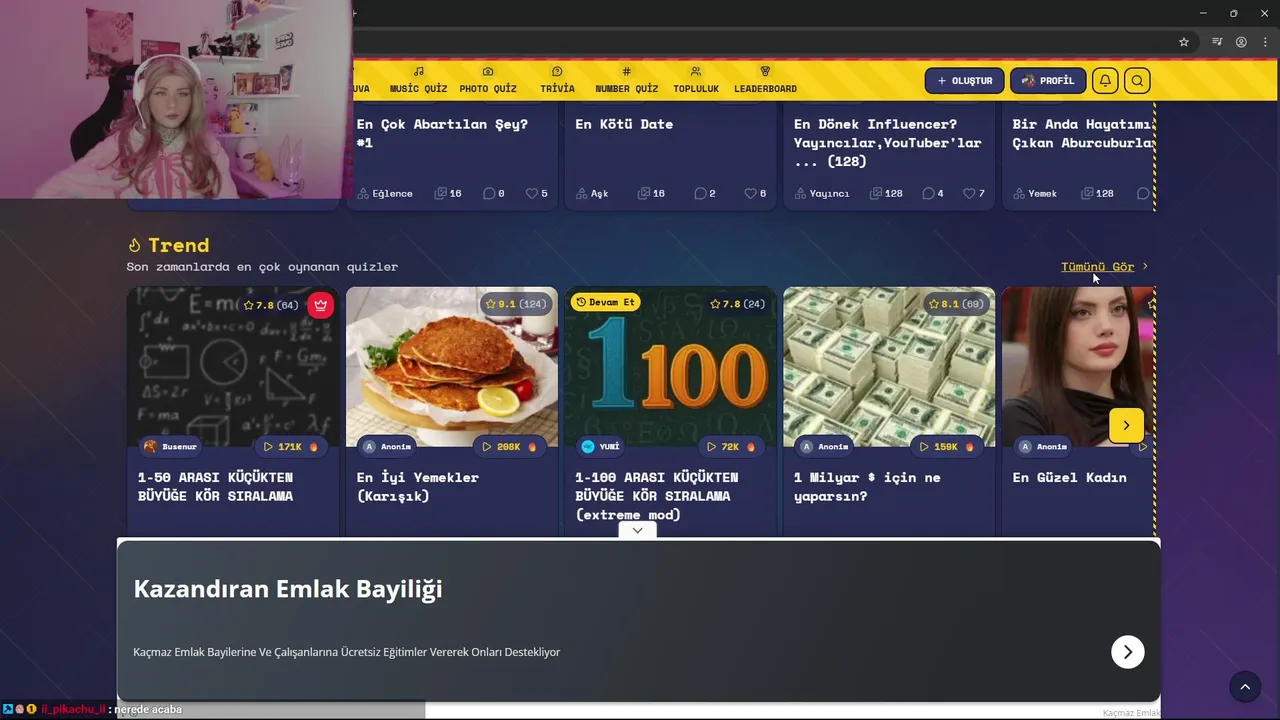Screen dimensions: 1280x720
Task: Go to next Trend quizzes with the yellow arrow
Action: pos(1126,425)
